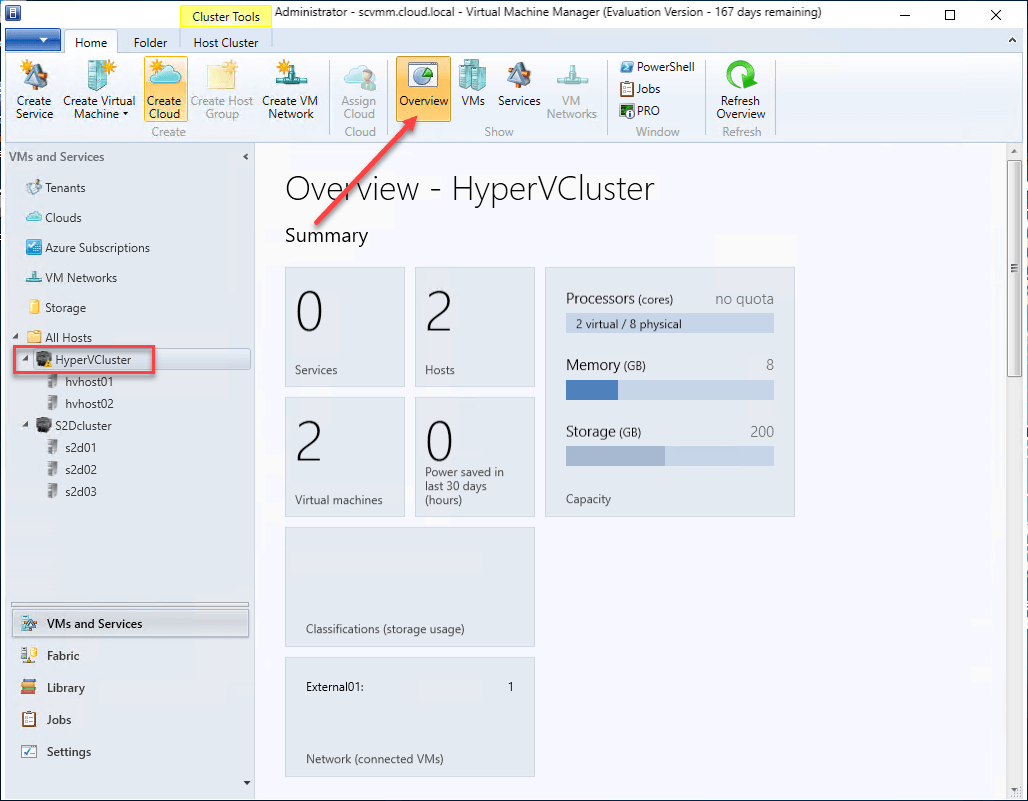Select Azure Subscriptions node

tap(97, 248)
